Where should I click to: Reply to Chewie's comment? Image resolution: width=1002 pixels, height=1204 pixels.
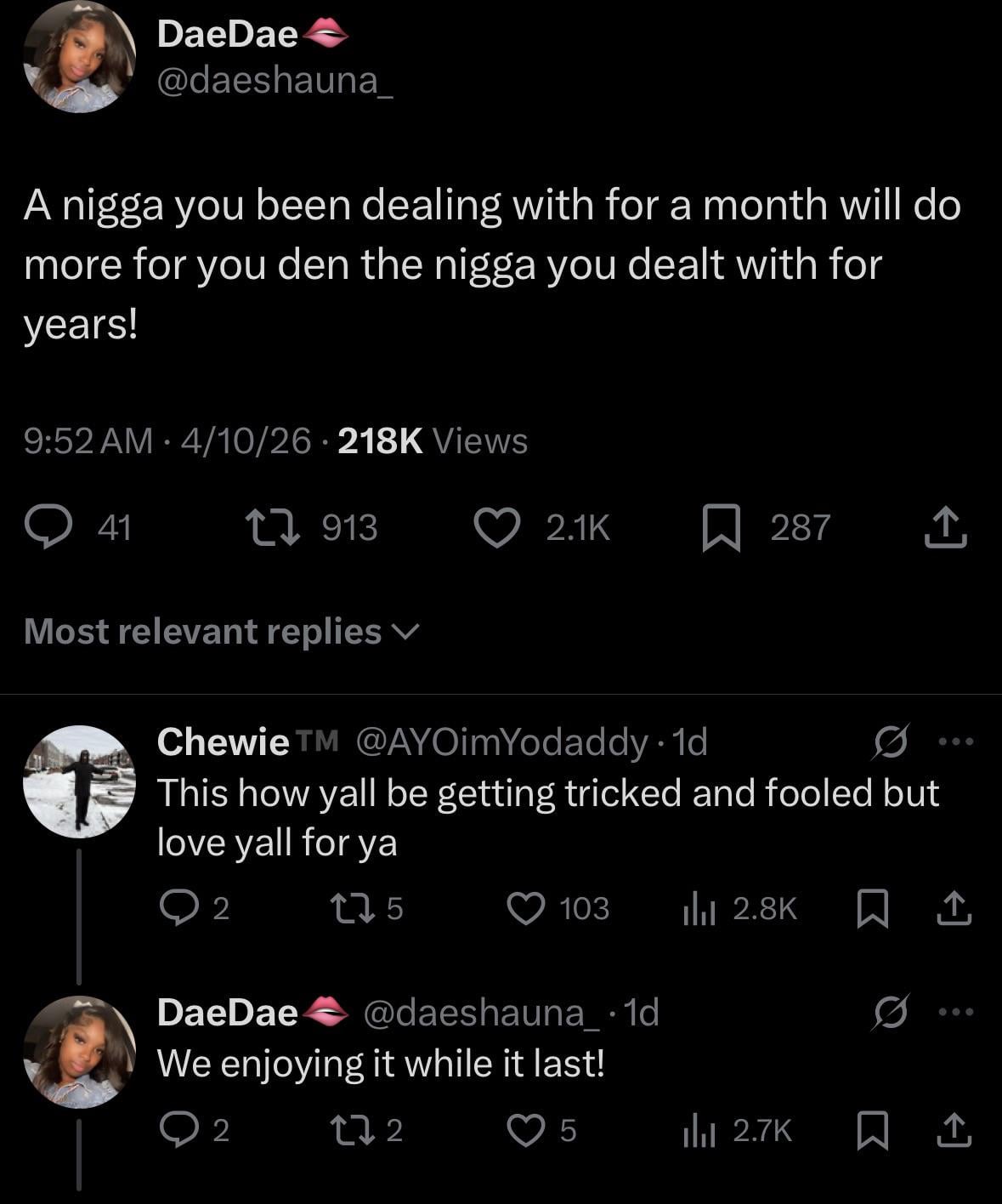[177, 908]
